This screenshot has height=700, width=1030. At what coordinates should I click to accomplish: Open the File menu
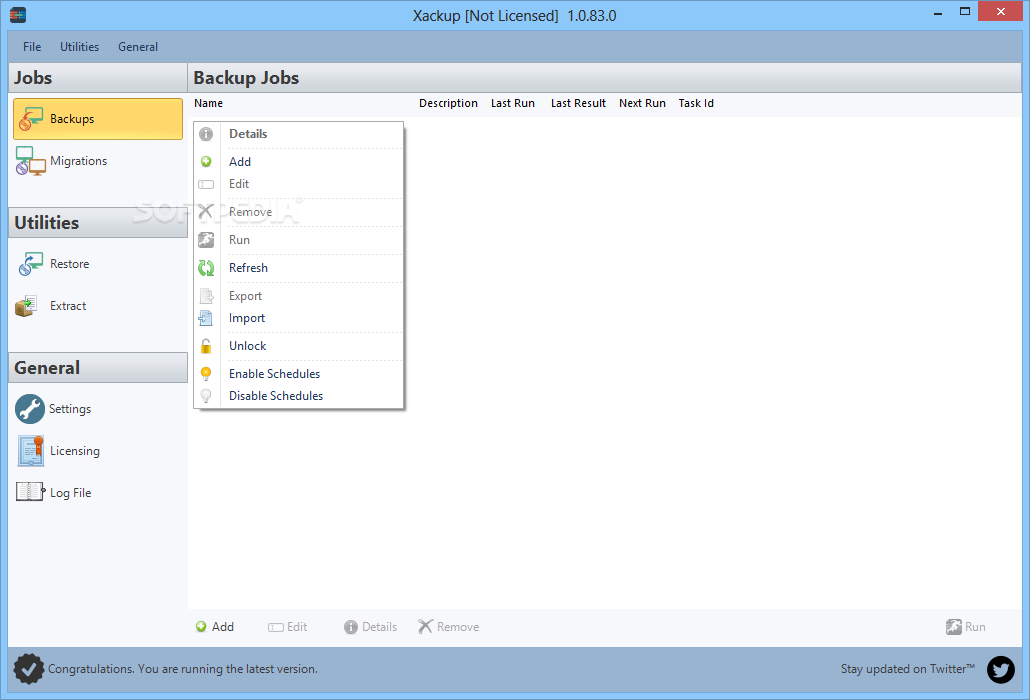tap(32, 47)
